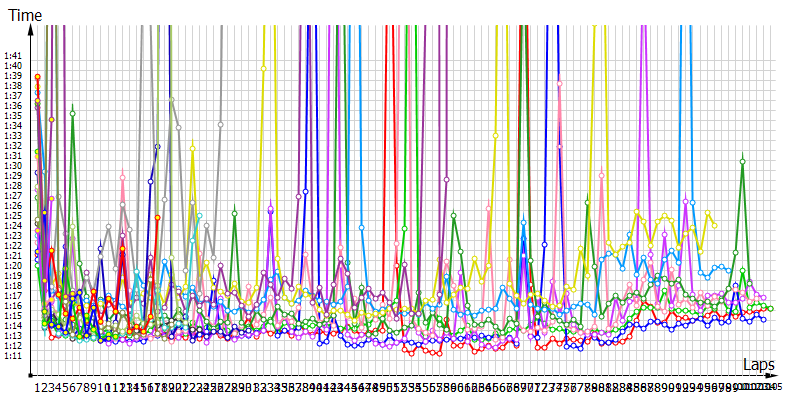Select dark green peak point near lap 5
The image size is (800, 400).
(72, 114)
